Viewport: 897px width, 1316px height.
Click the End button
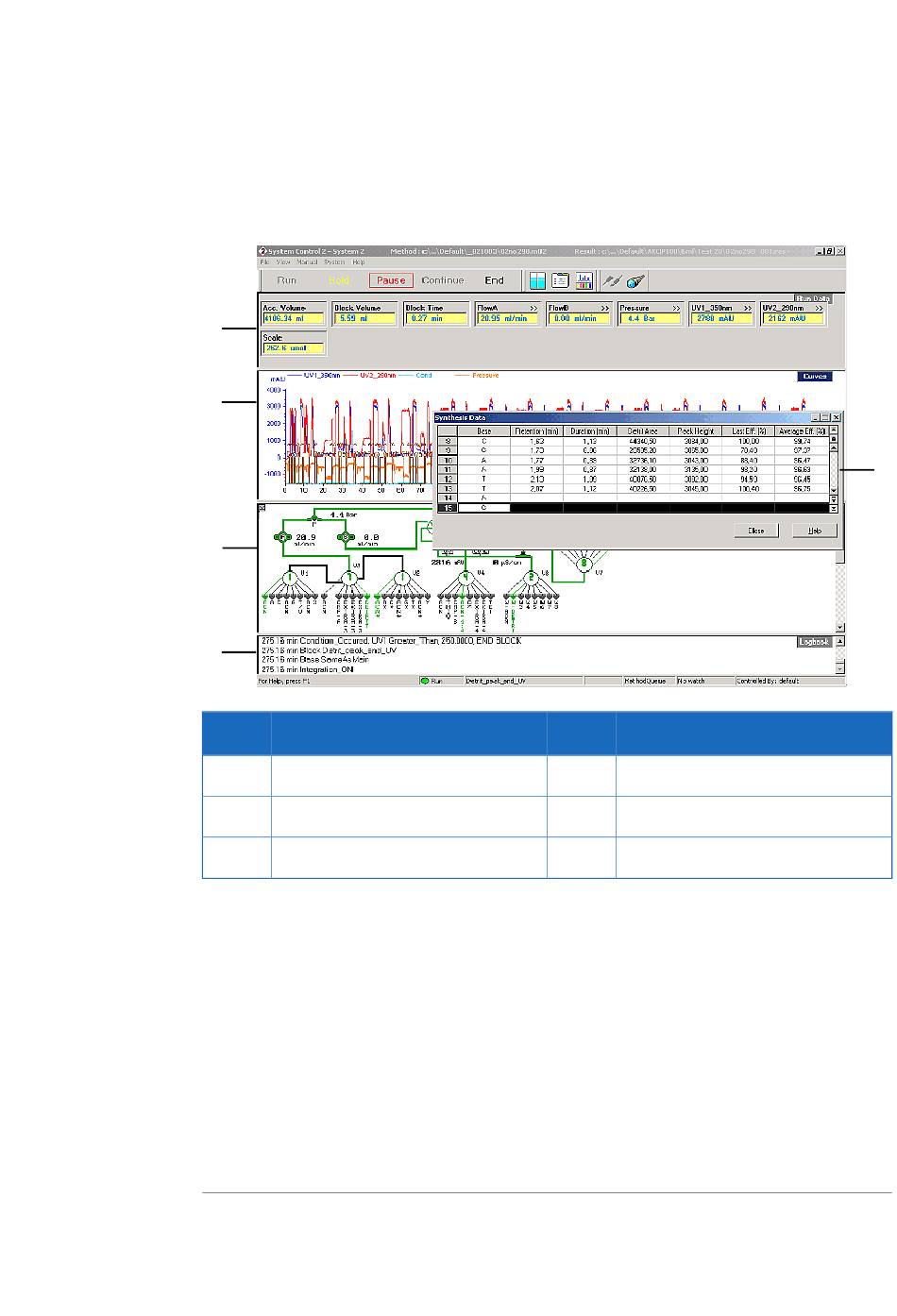point(494,280)
